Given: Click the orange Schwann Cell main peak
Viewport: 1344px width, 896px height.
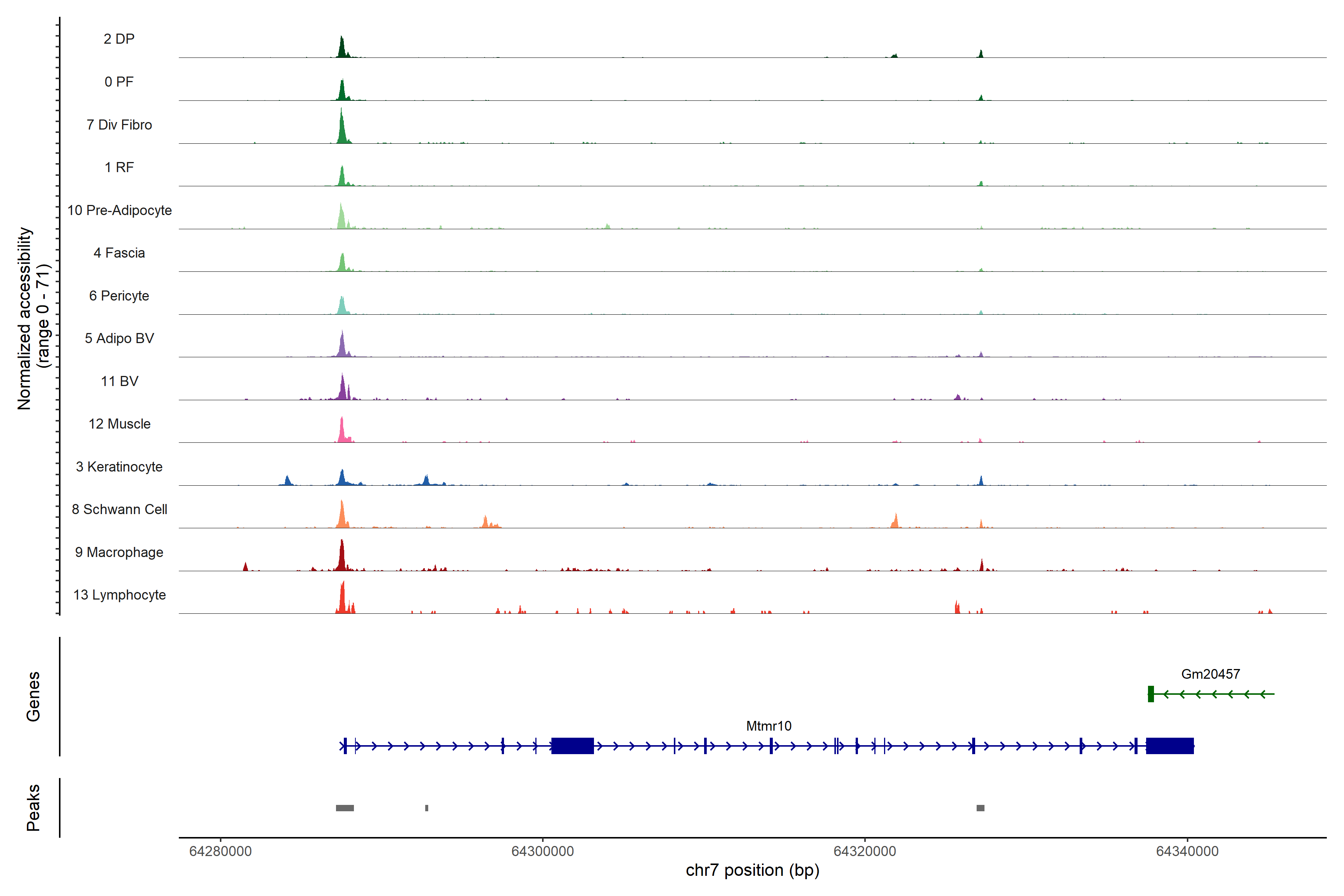Looking at the screenshot, I should click(342, 516).
